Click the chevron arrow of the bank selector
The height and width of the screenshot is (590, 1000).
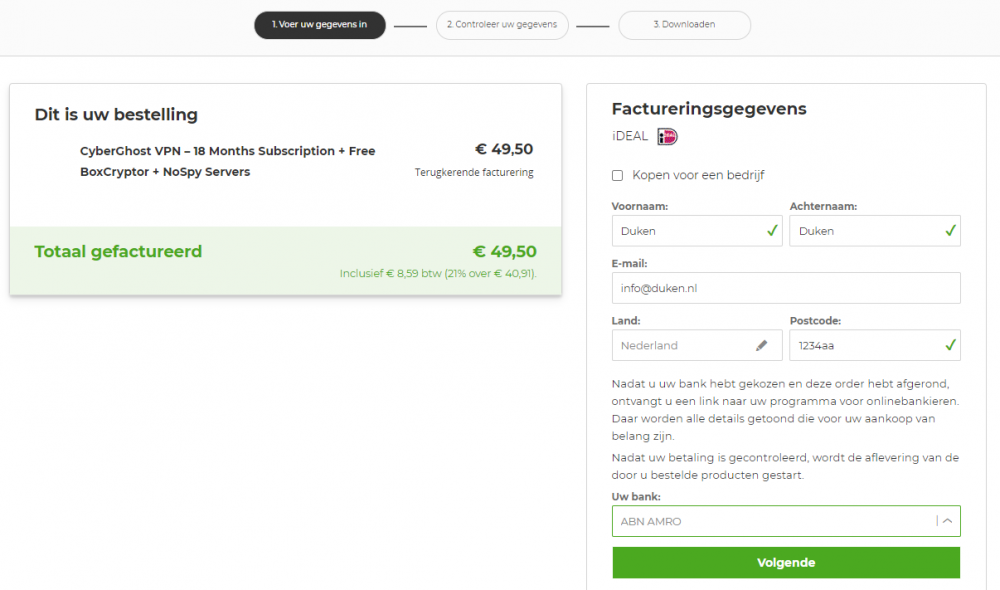(x=948, y=521)
